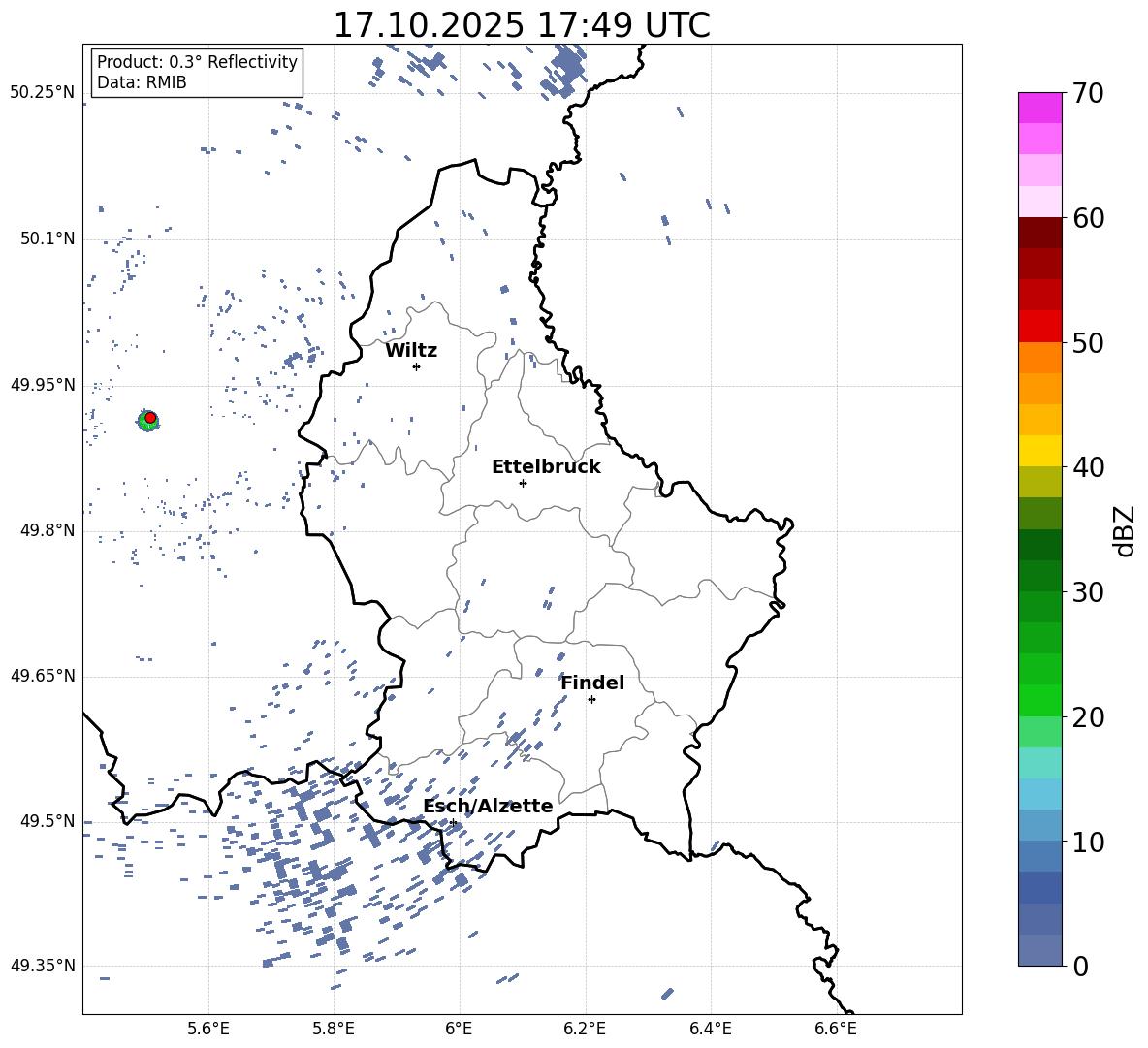Click the magenta top colorbar swatch

1040,108
